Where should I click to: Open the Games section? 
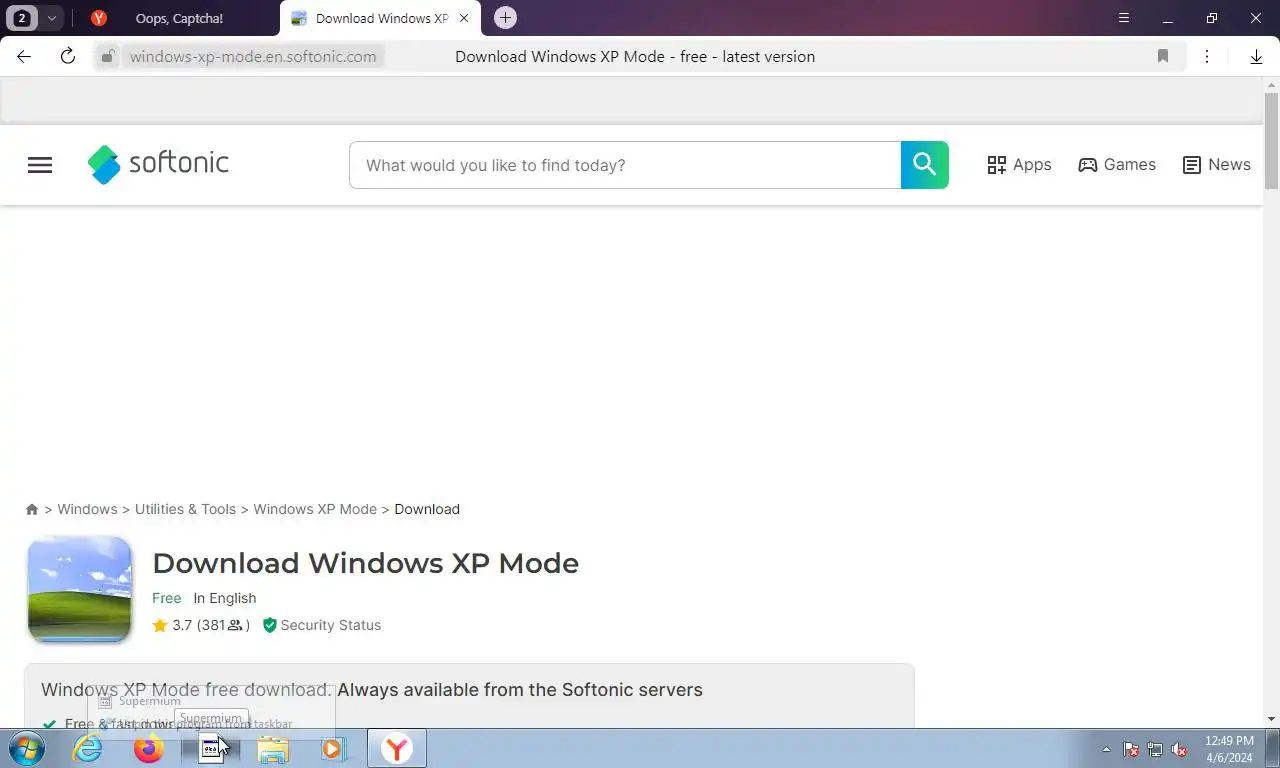(x=1117, y=165)
